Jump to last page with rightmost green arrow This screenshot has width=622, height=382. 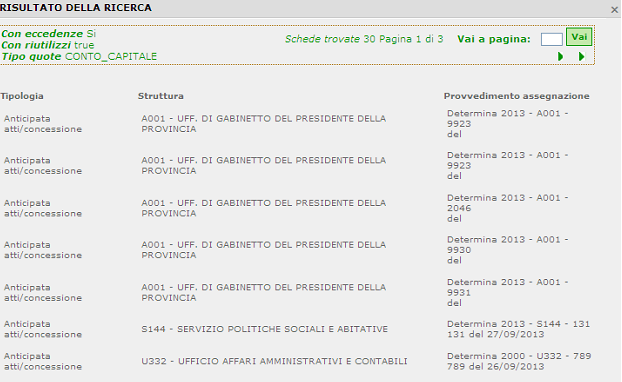click(x=582, y=57)
